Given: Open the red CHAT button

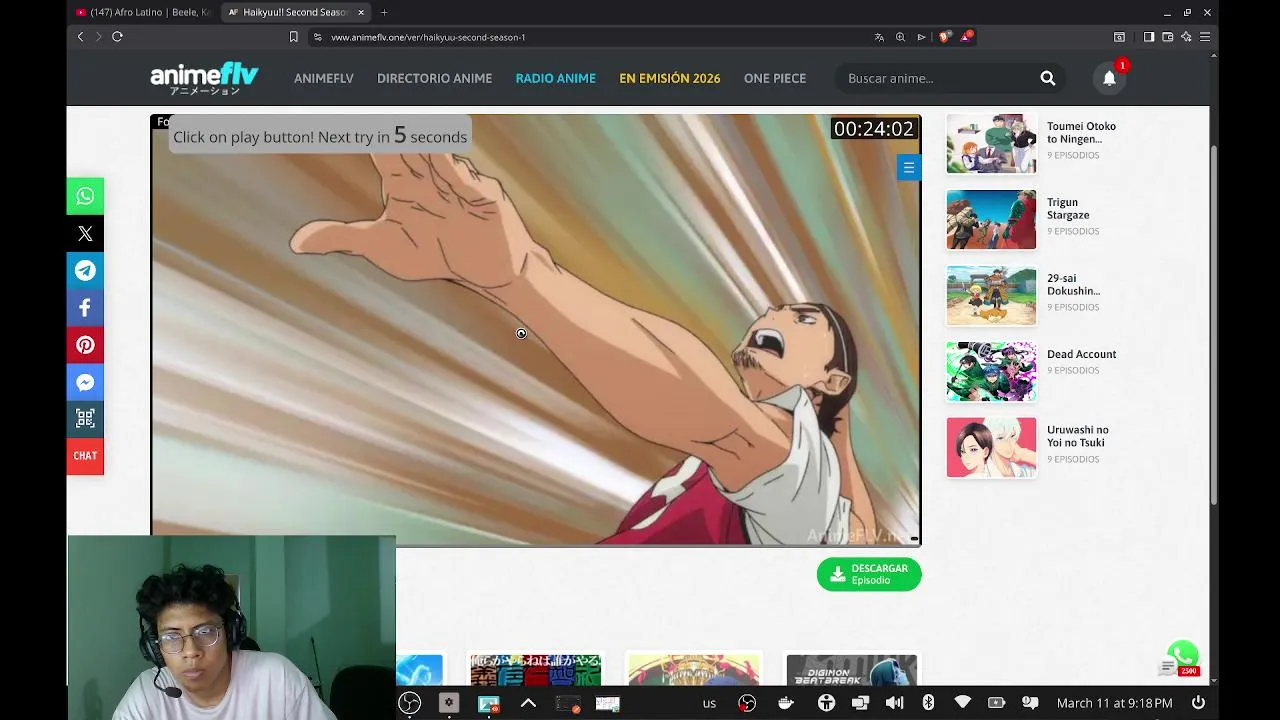Looking at the screenshot, I should pos(85,456).
